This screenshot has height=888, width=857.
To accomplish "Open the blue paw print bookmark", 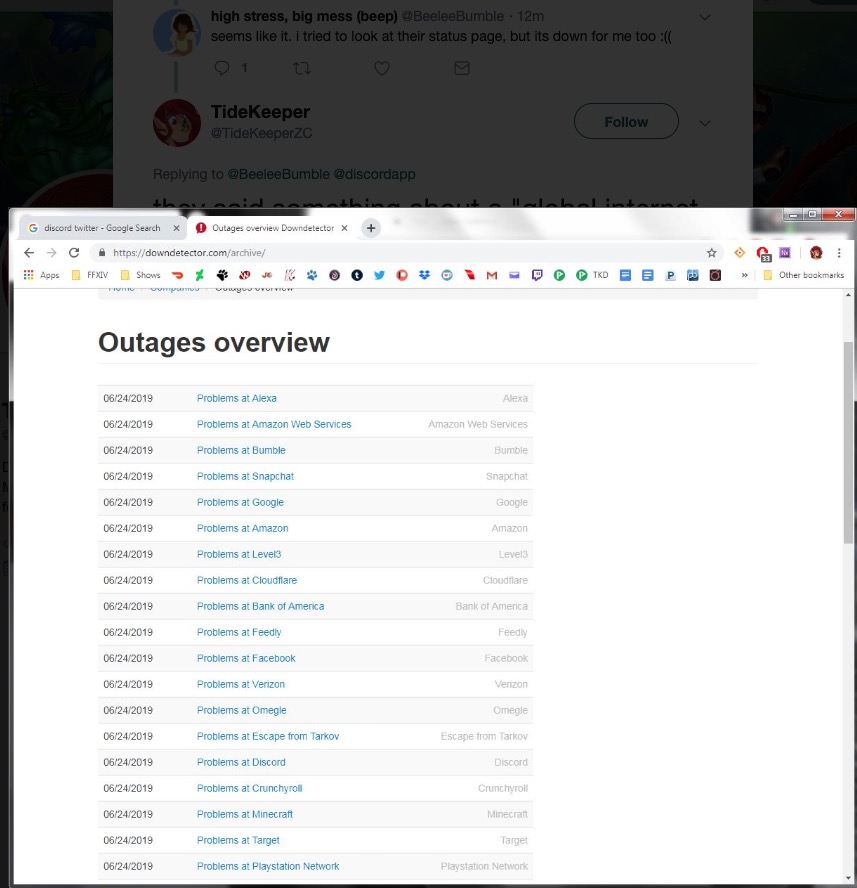I will tap(312, 275).
